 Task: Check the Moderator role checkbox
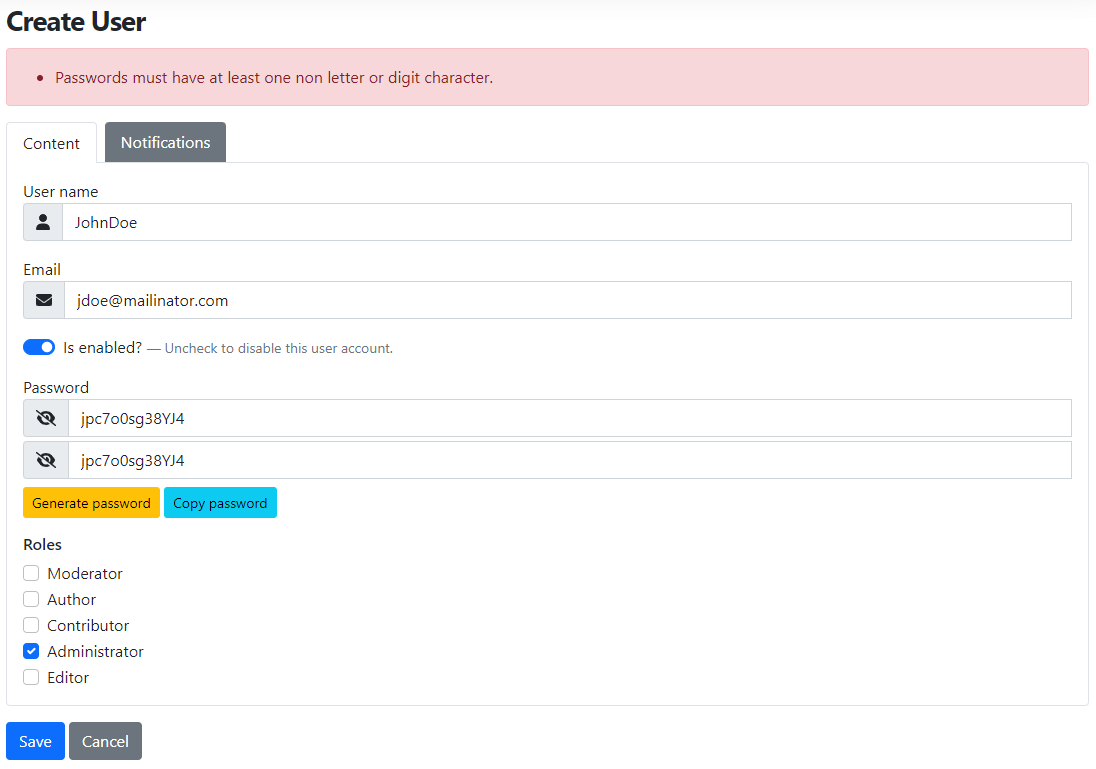click(x=31, y=573)
